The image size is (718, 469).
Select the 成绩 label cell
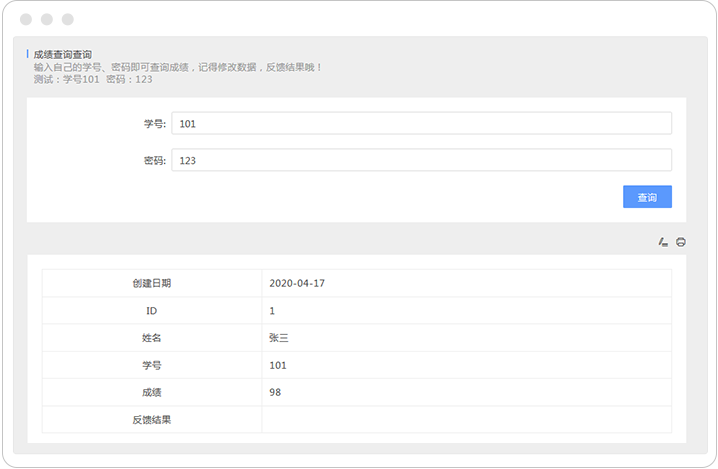(x=151, y=392)
